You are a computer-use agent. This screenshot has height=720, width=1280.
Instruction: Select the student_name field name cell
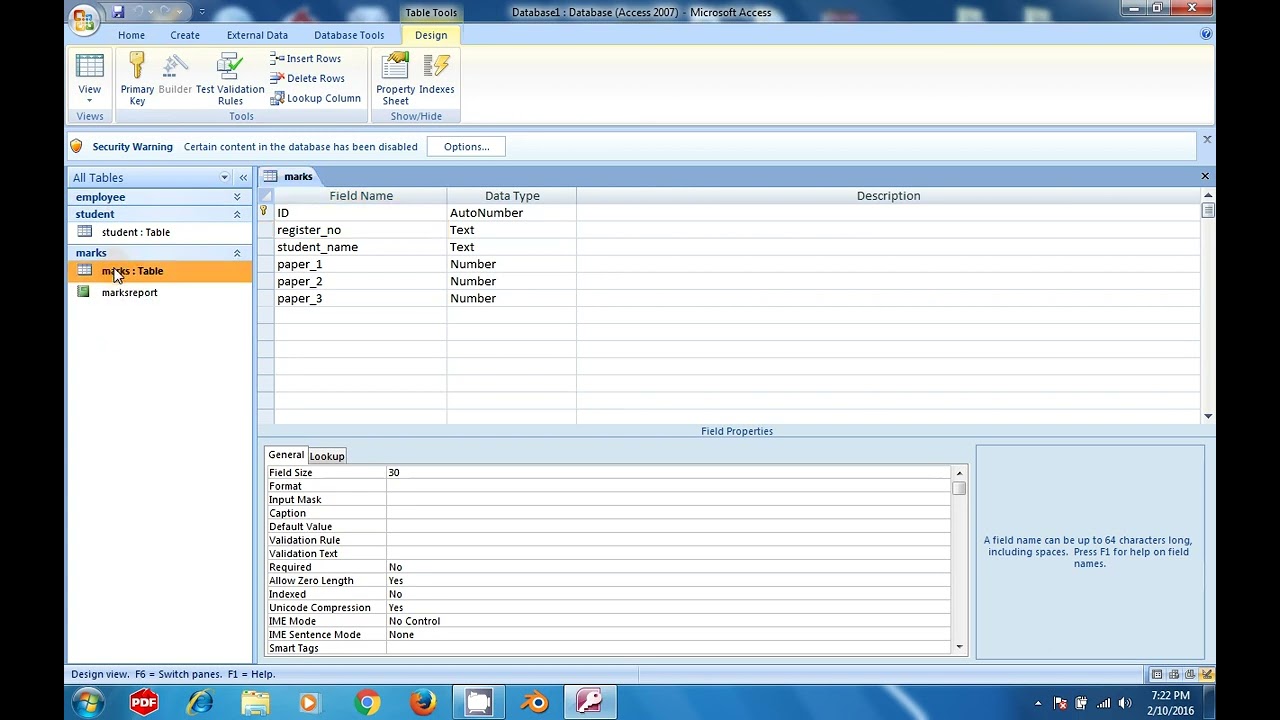[360, 247]
